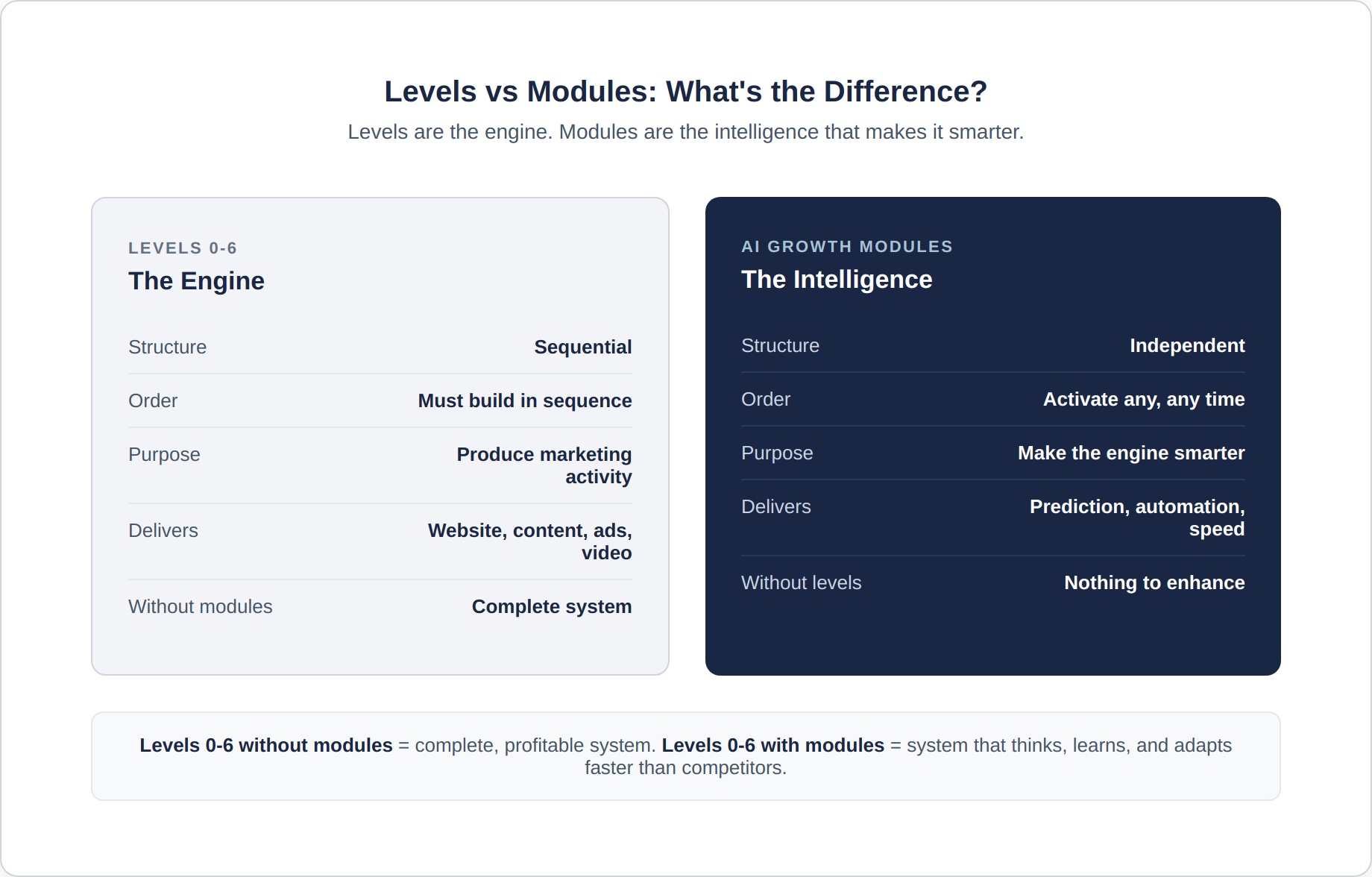Click the 'AI GROWTH MODULES' label

pos(847,247)
